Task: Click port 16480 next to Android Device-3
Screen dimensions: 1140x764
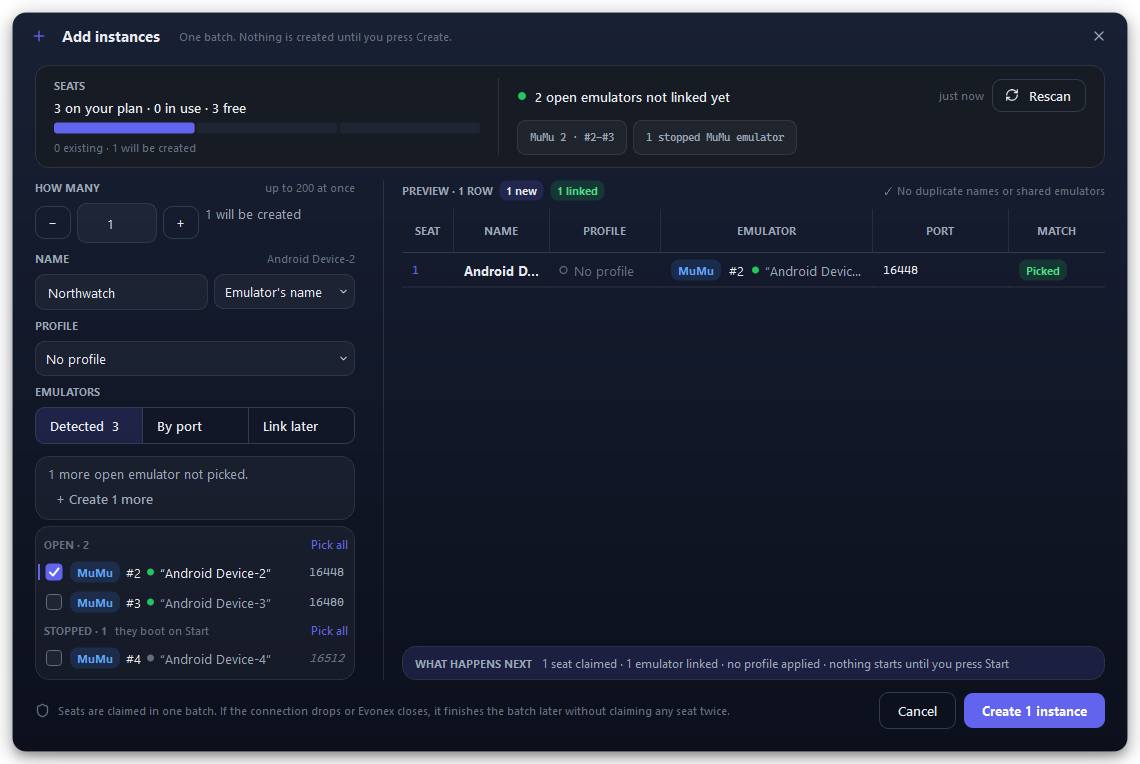Action: (326, 602)
